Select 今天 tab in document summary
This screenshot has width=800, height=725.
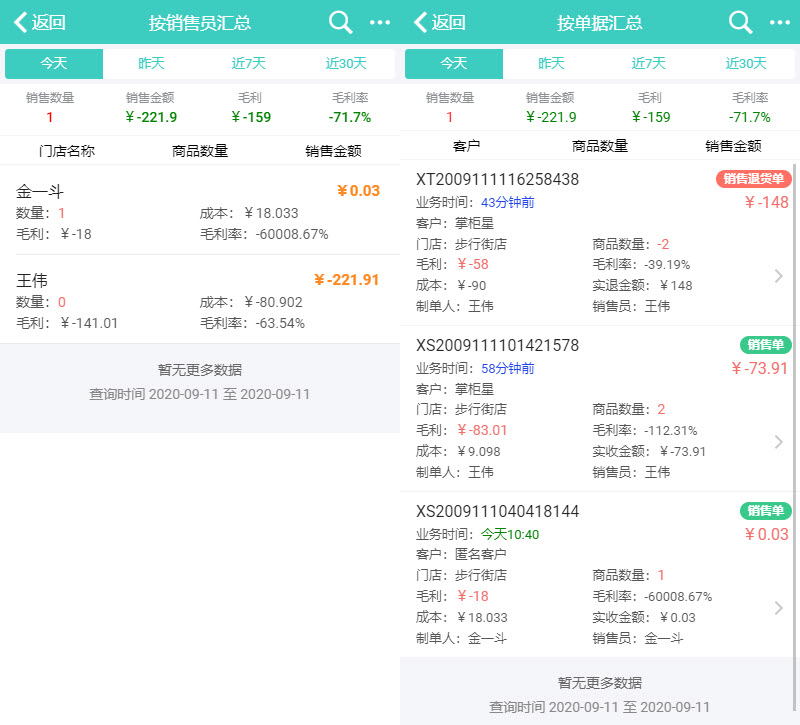pyautogui.click(x=454, y=63)
